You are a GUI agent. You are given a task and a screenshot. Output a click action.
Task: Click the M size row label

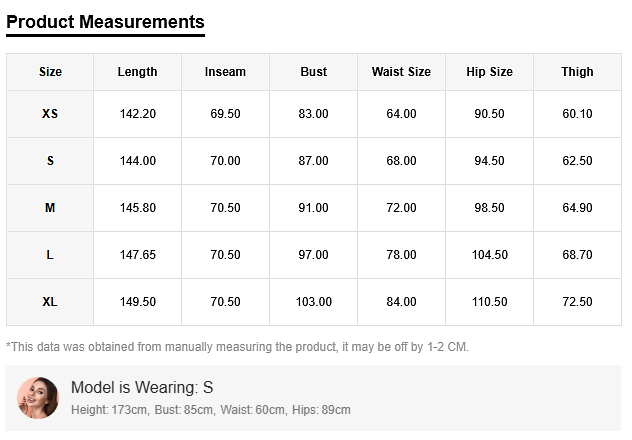(x=50, y=208)
